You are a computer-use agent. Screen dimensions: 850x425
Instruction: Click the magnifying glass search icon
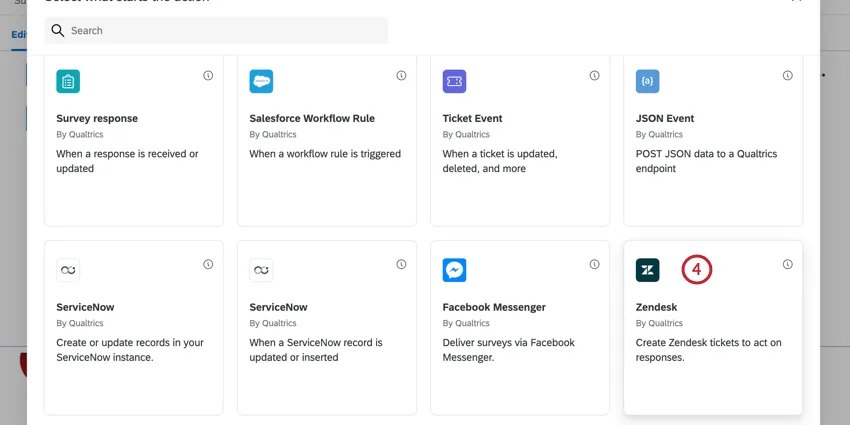pyautogui.click(x=58, y=31)
